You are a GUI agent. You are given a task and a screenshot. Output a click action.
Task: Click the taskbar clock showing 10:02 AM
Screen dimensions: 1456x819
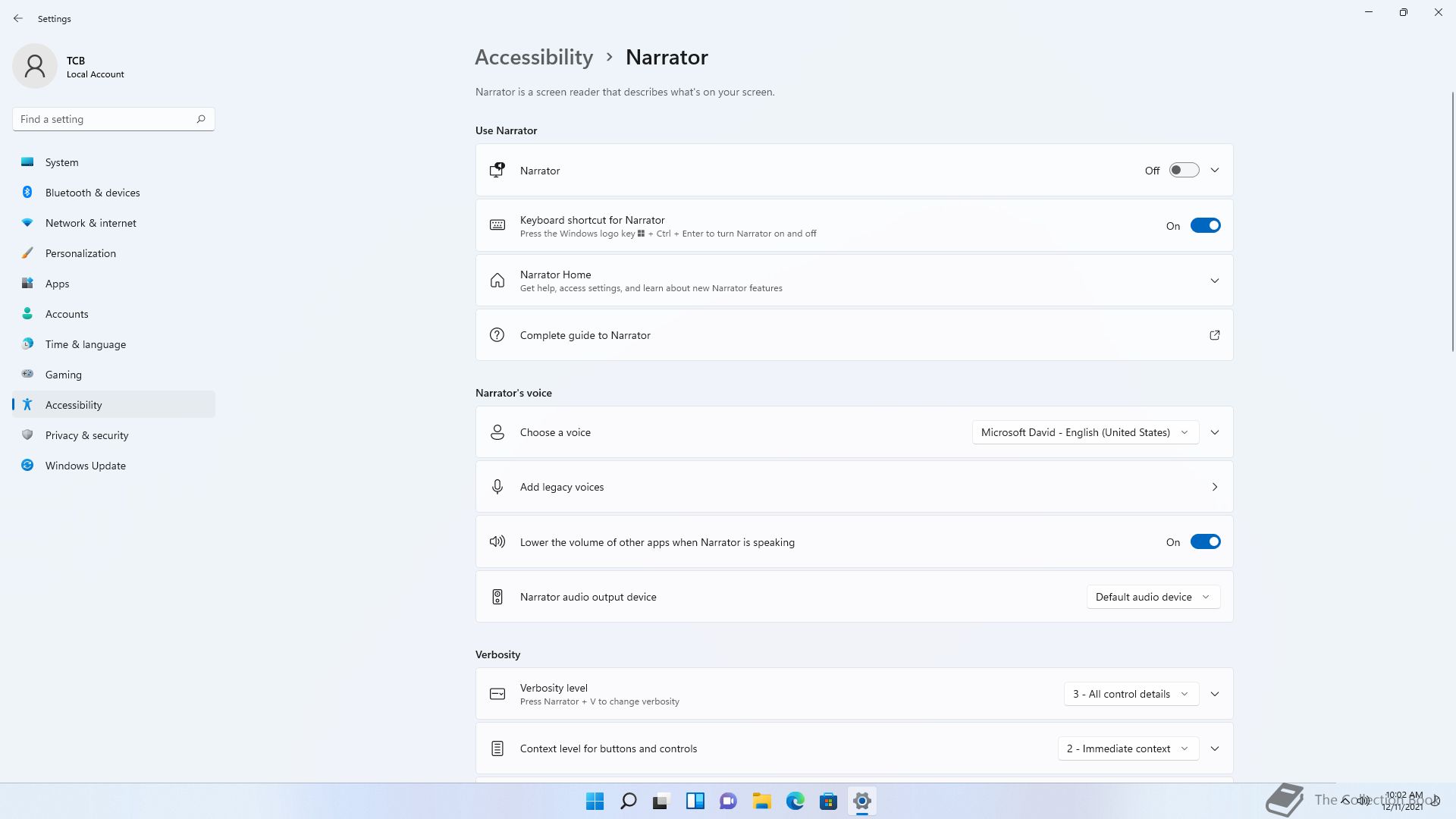tap(1403, 801)
